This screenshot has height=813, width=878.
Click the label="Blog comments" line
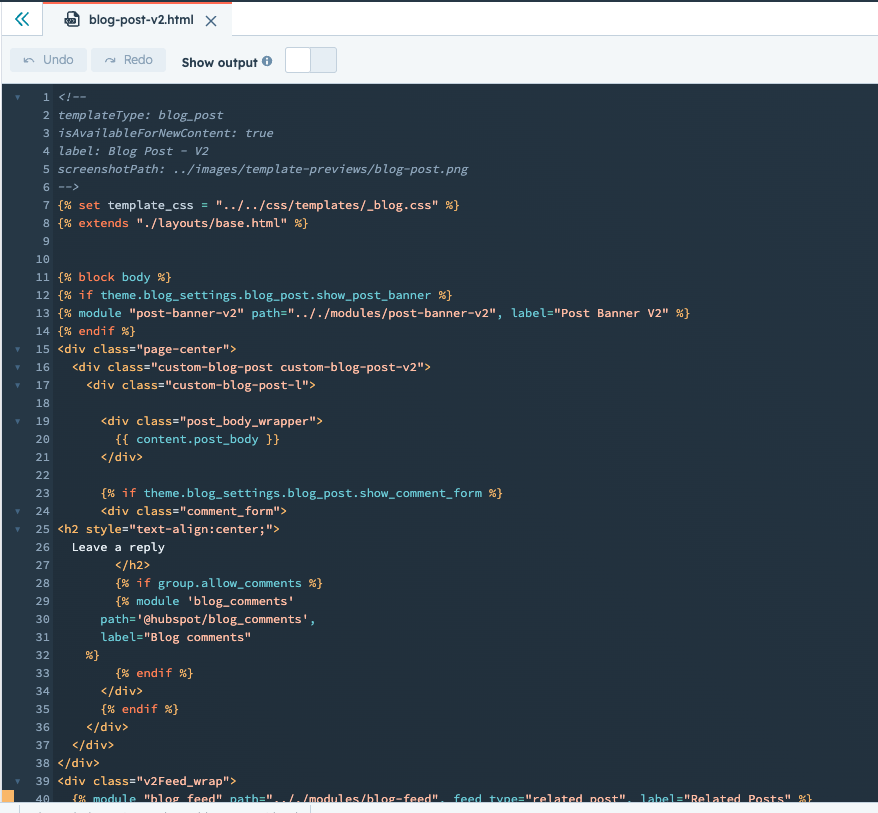(176, 637)
